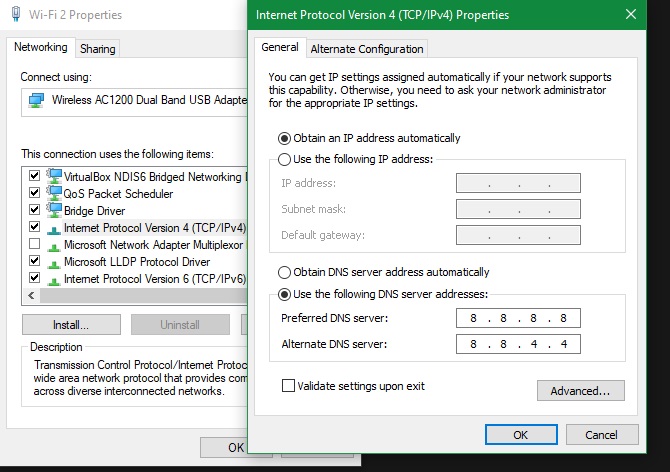The image size is (670, 472).
Task: Click the Preferred DNS server field
Action: (x=518, y=320)
